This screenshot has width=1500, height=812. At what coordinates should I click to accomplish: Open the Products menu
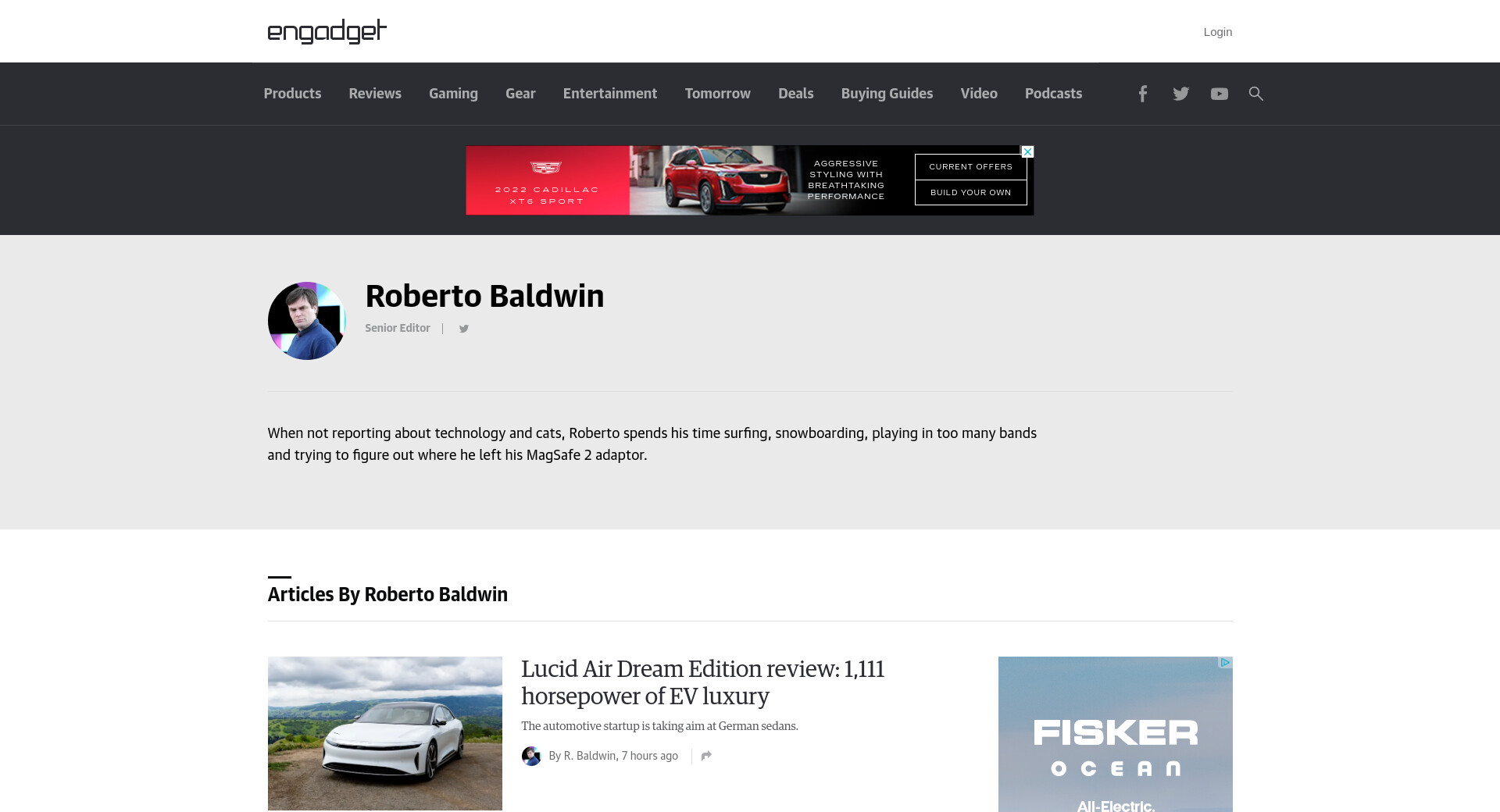292,94
